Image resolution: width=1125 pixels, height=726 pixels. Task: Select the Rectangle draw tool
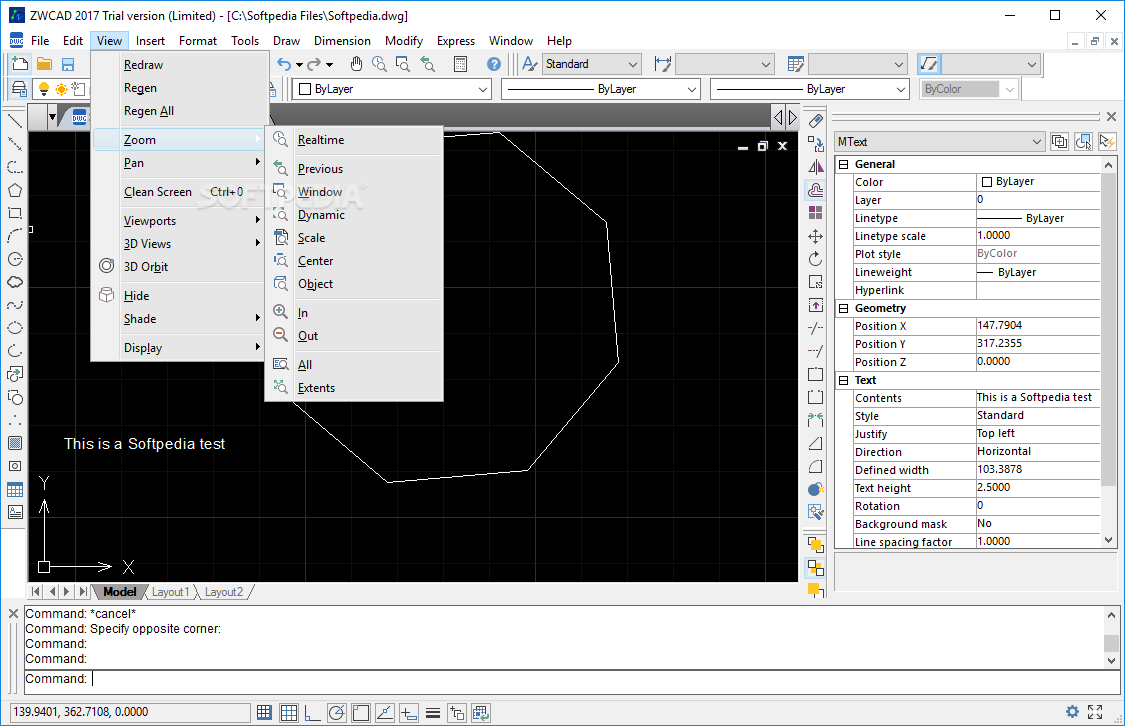pos(14,213)
